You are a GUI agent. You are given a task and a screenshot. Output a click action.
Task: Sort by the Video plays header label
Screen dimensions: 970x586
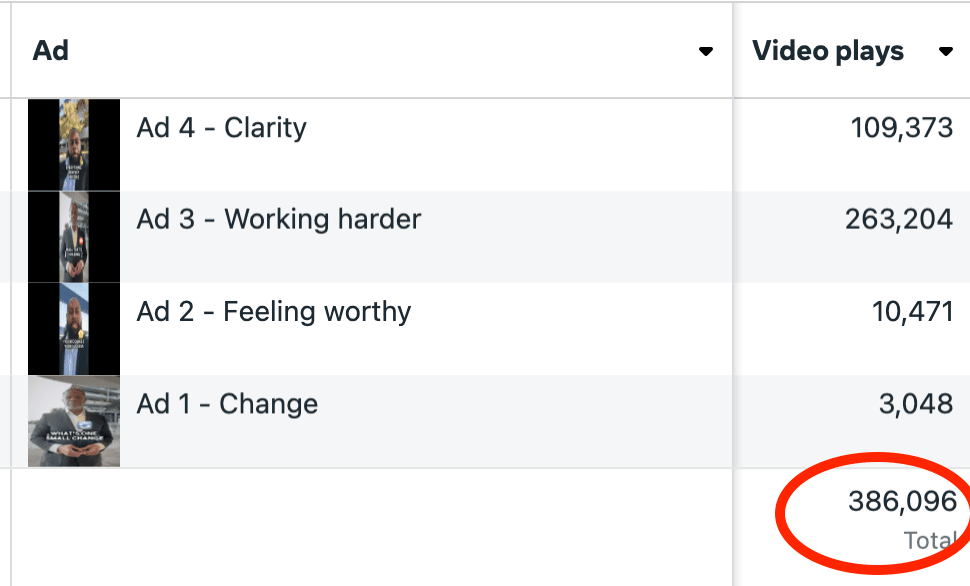point(828,51)
